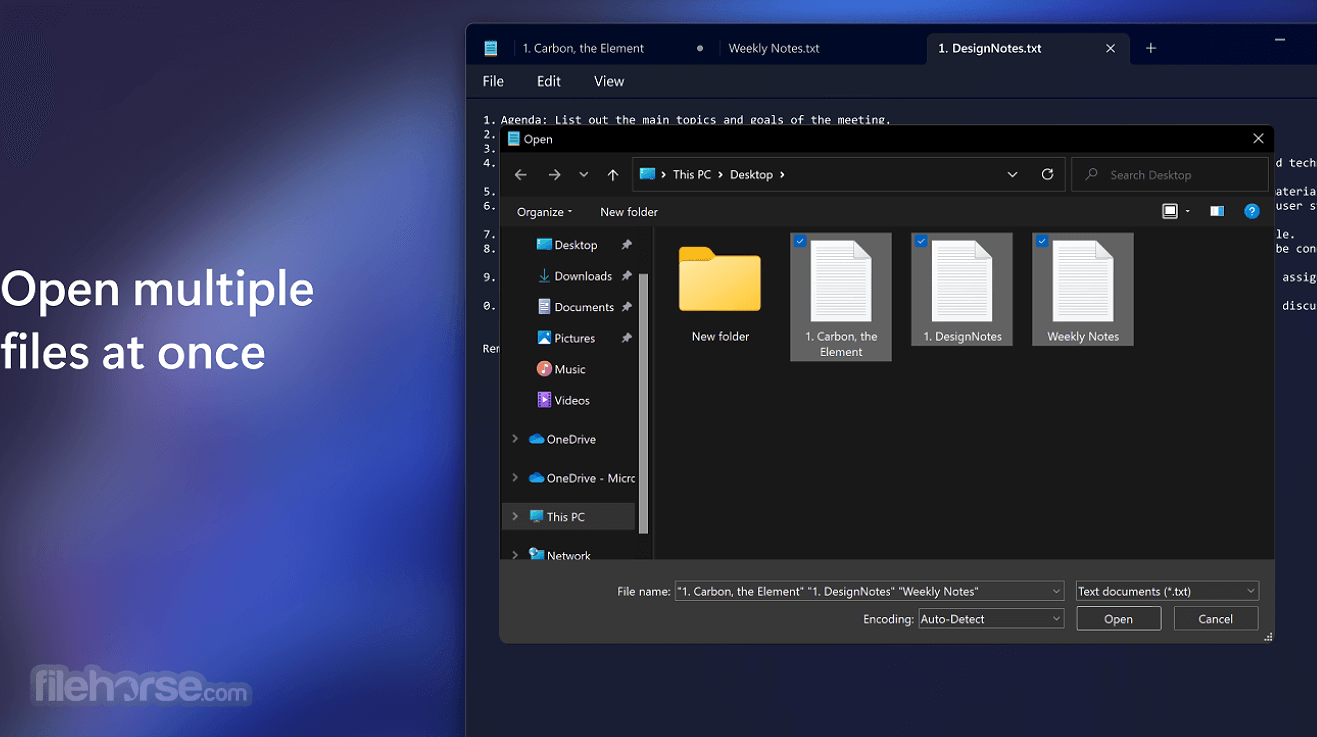Open help using the blue question mark icon
This screenshot has height=737, width=1317.
coord(1251,212)
